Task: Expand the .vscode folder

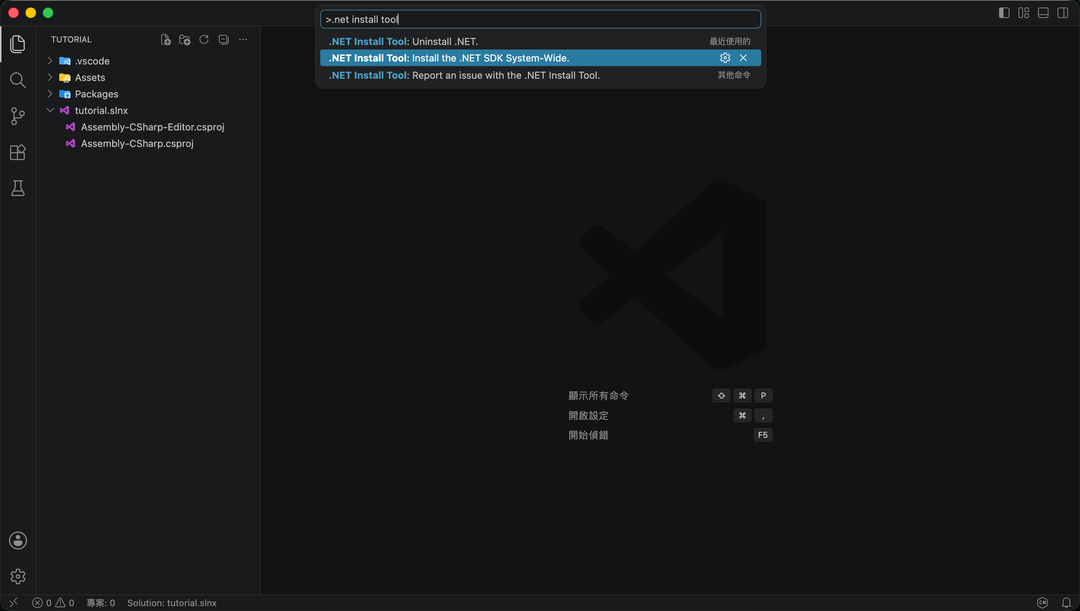Action: tap(50, 61)
